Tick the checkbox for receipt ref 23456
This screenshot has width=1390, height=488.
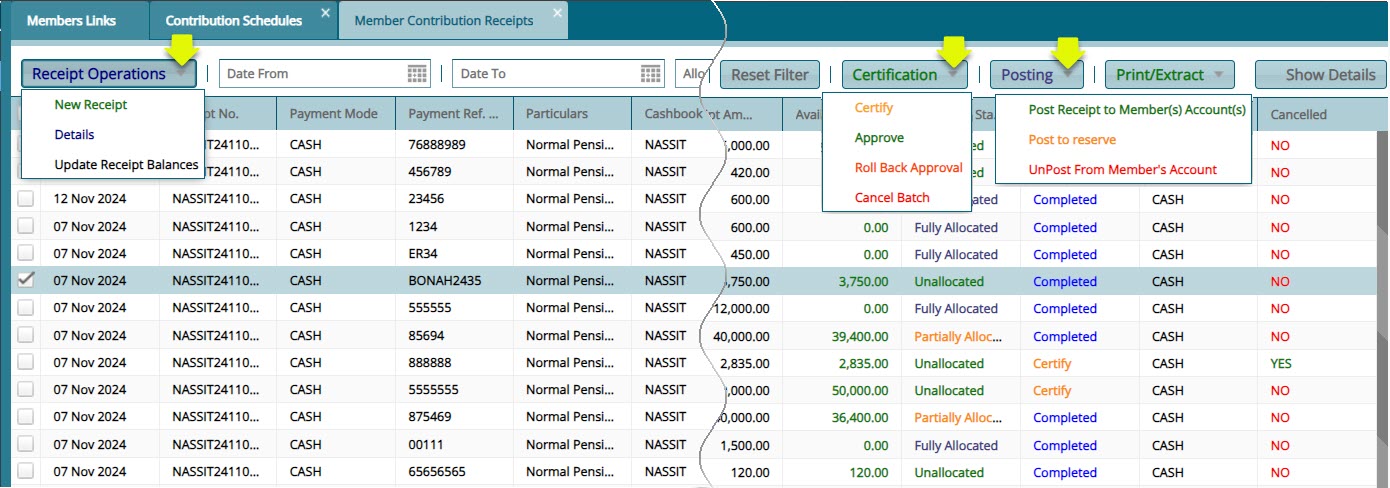tap(26, 199)
